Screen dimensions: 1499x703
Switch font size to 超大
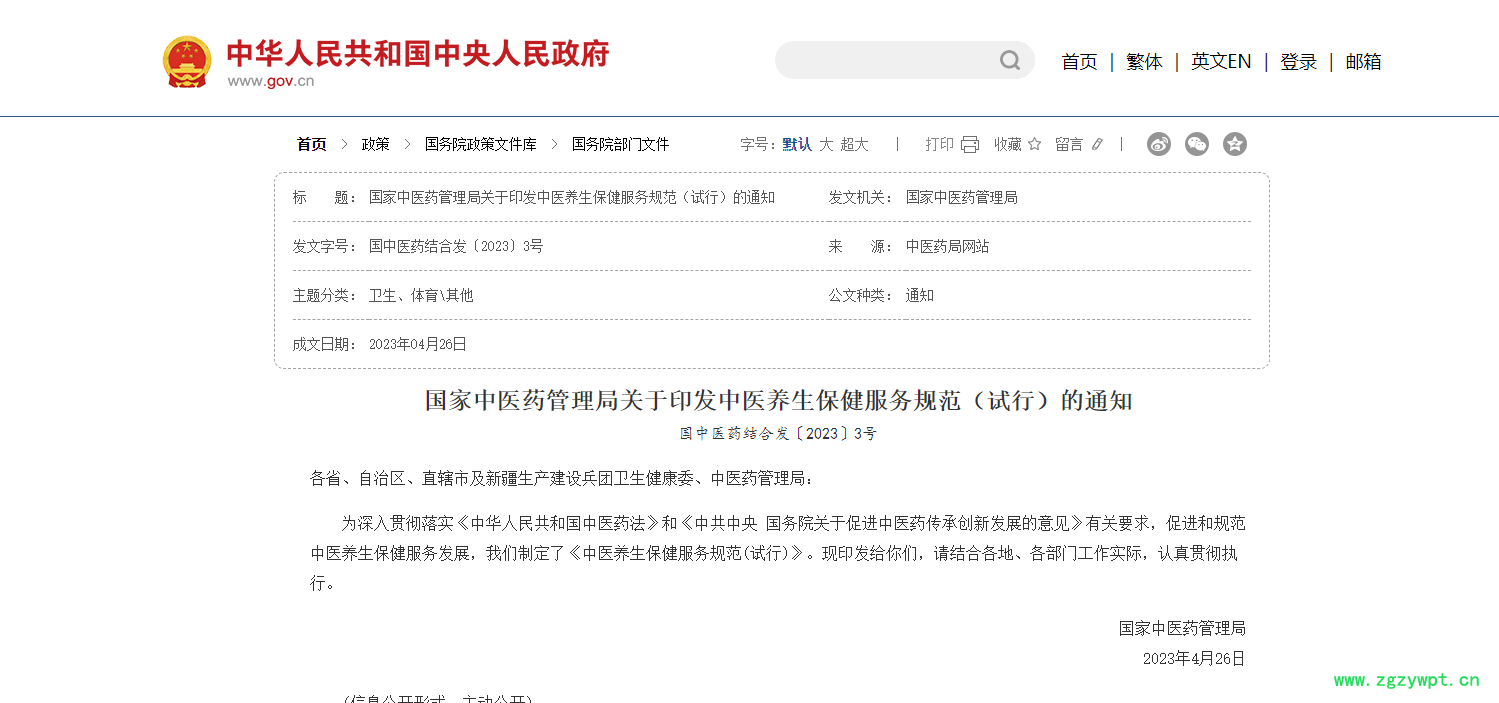point(854,145)
